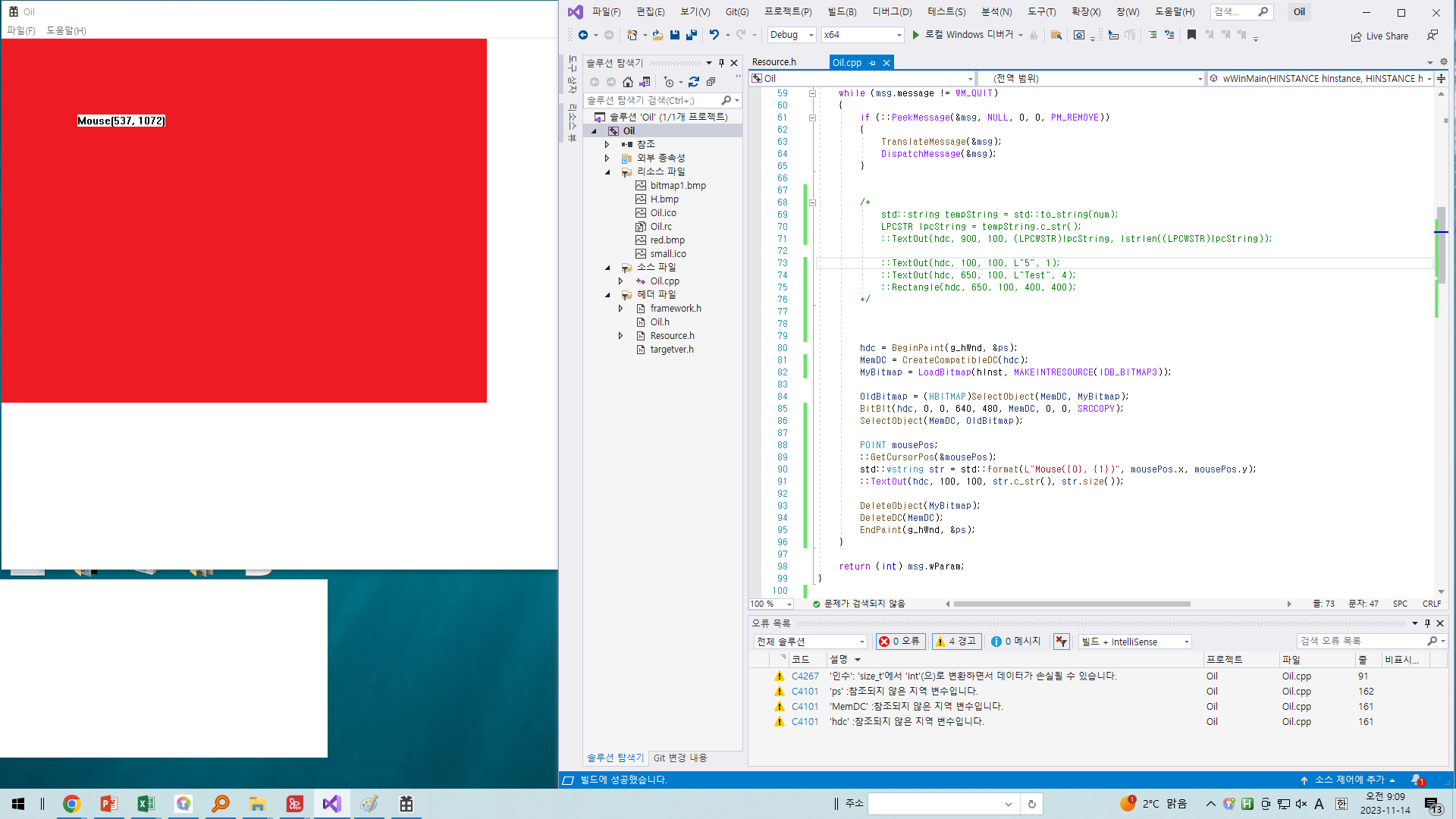
Task: Click the Undo arrow icon
Action: point(714,35)
